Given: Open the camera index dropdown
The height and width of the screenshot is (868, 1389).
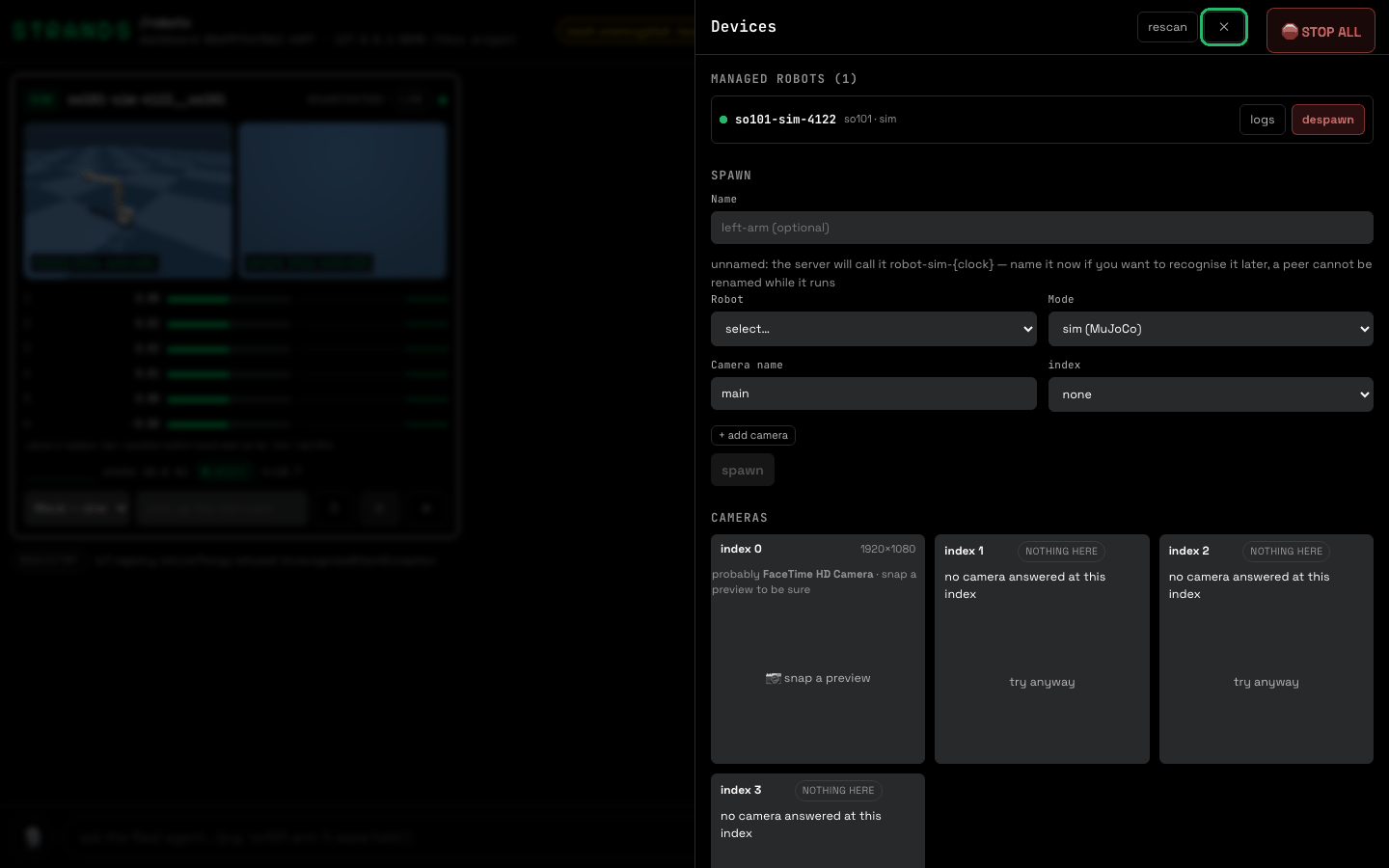Looking at the screenshot, I should pos(1211,394).
